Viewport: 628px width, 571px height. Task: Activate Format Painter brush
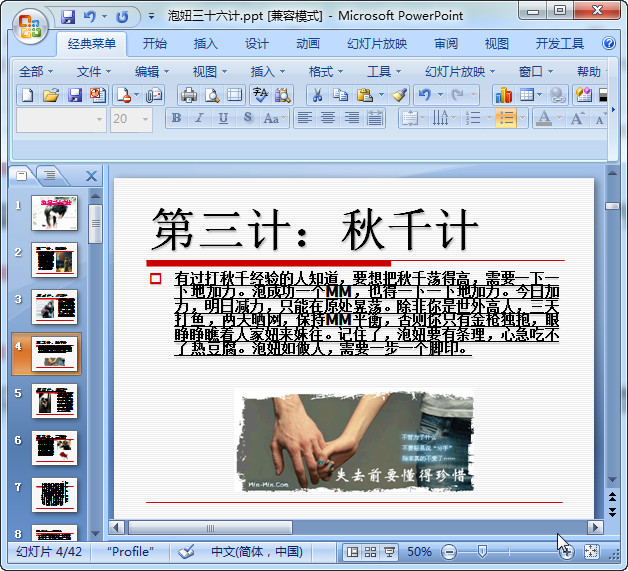click(399, 95)
